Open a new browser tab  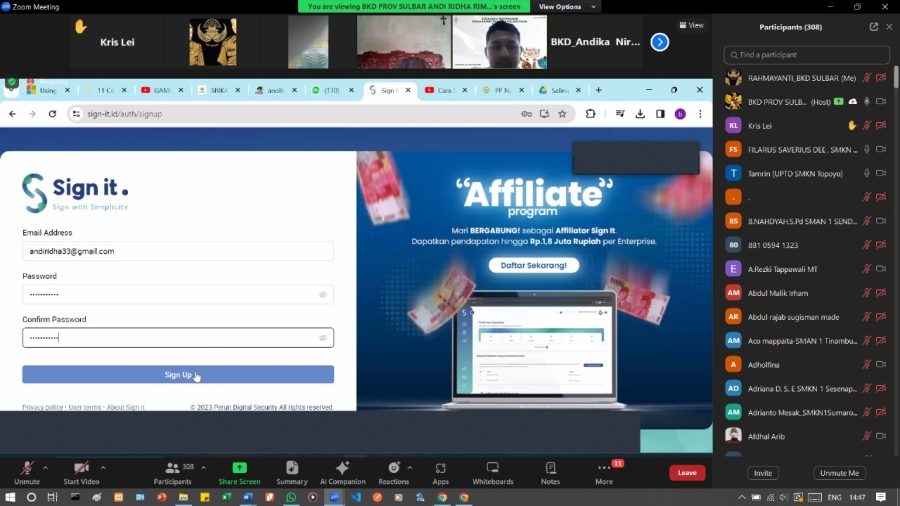[x=599, y=90]
